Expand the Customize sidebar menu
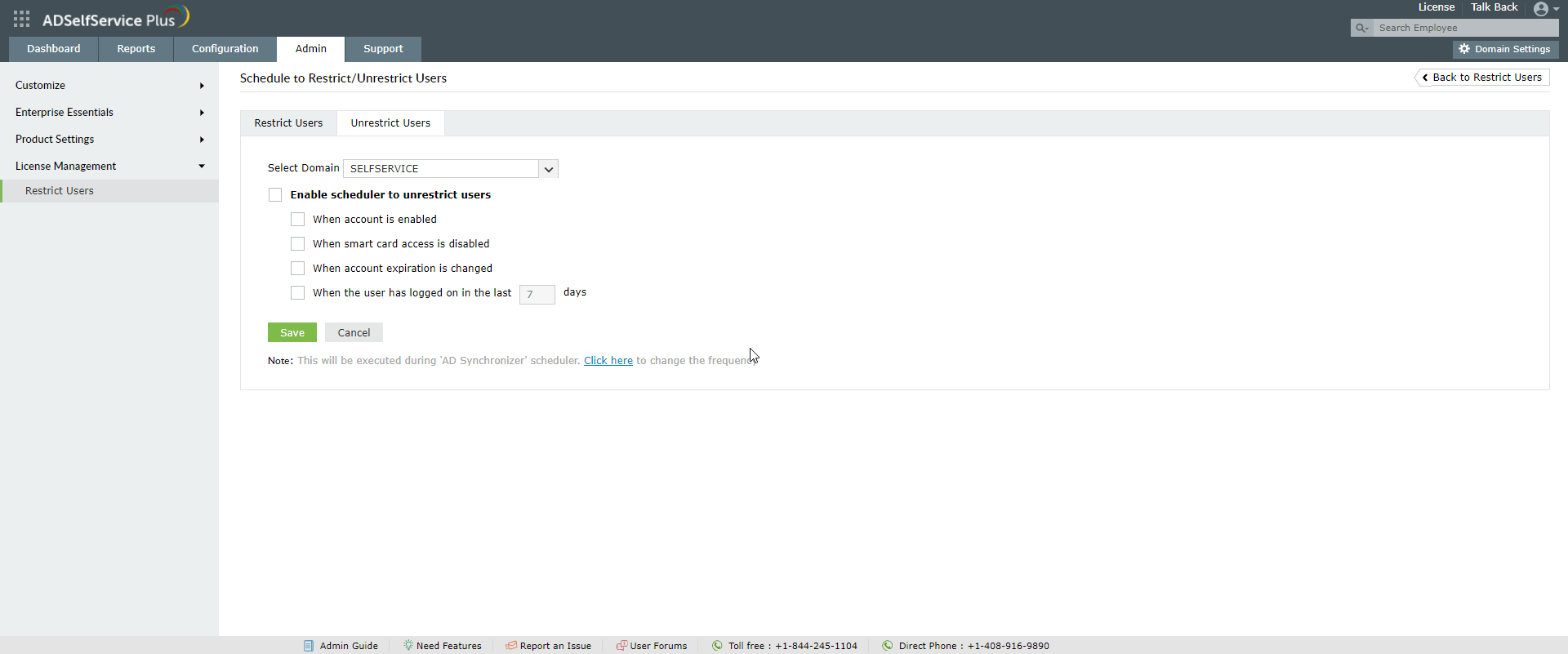Viewport: 1568px width, 654px height. click(109, 86)
